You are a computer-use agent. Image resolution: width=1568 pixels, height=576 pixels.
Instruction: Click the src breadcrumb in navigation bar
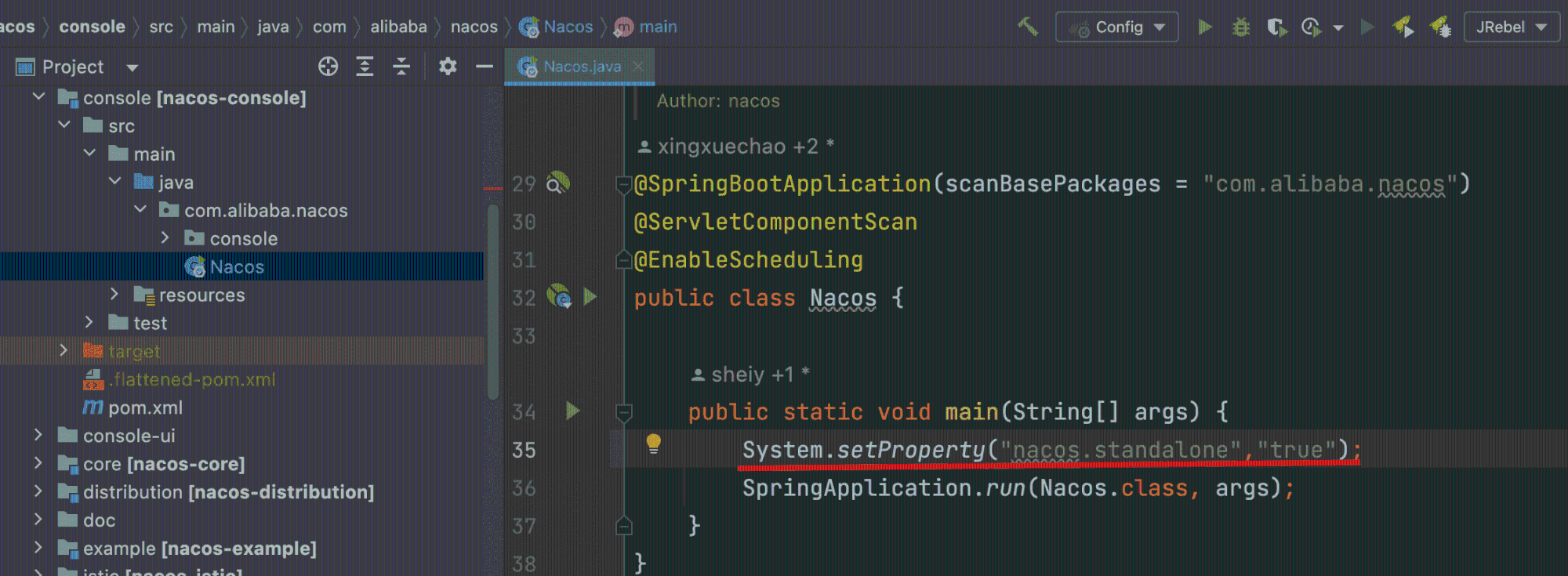coord(161,27)
